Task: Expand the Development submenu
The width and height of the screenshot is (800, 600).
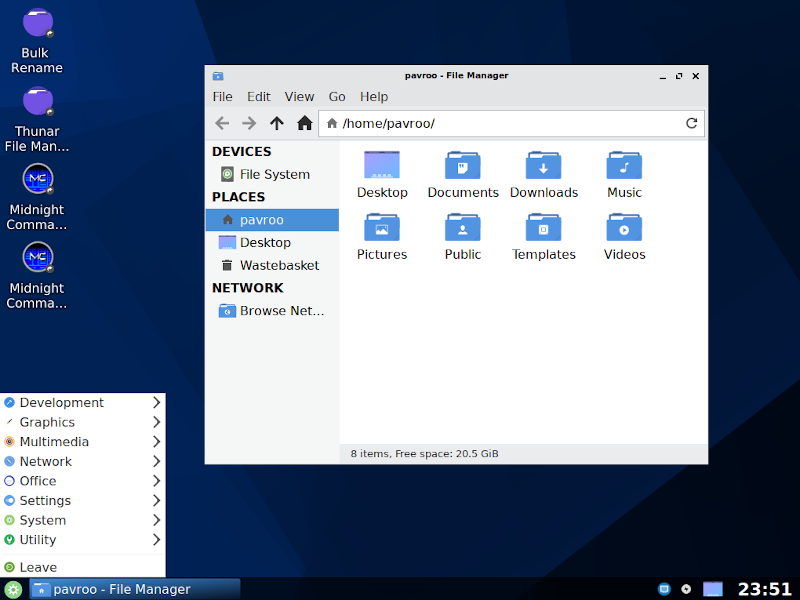Action: coord(83,403)
